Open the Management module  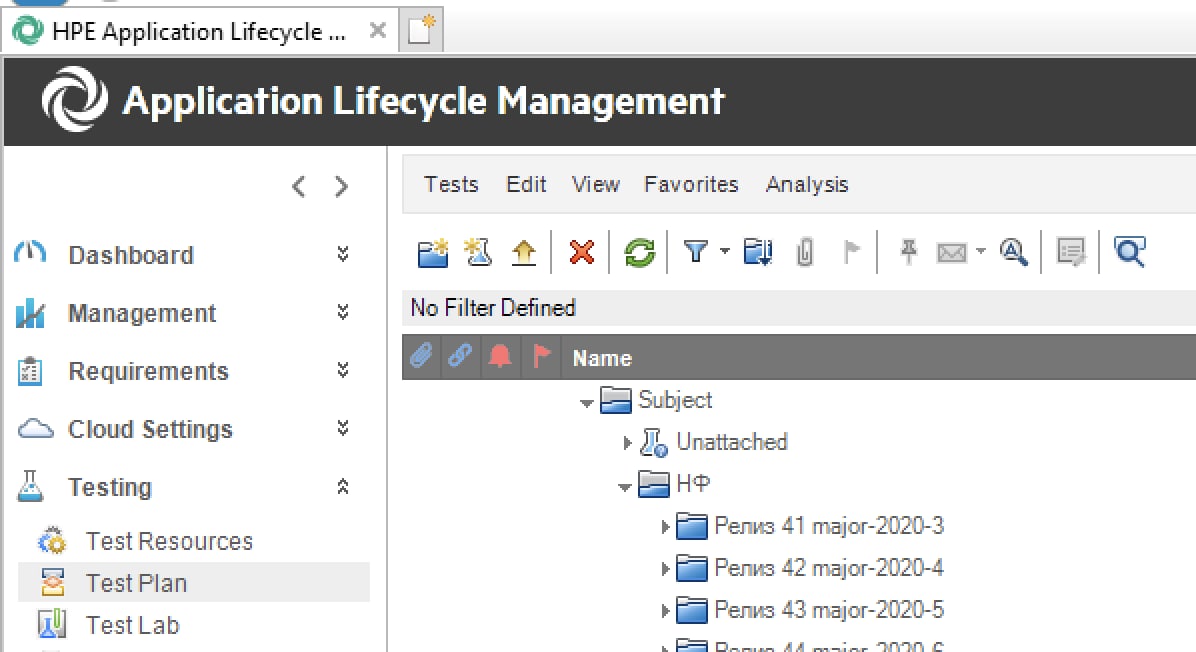coord(142,313)
